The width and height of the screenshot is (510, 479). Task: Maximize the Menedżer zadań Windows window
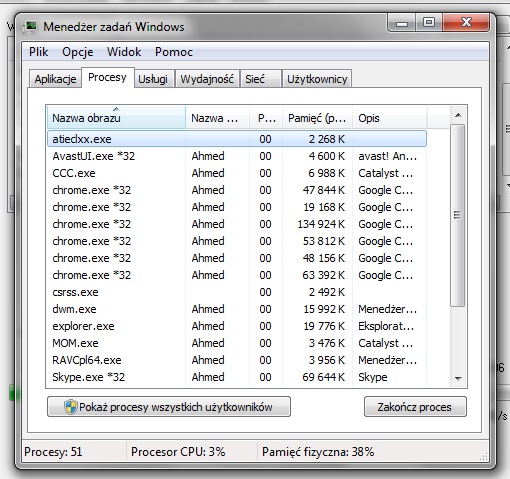(x=429, y=23)
